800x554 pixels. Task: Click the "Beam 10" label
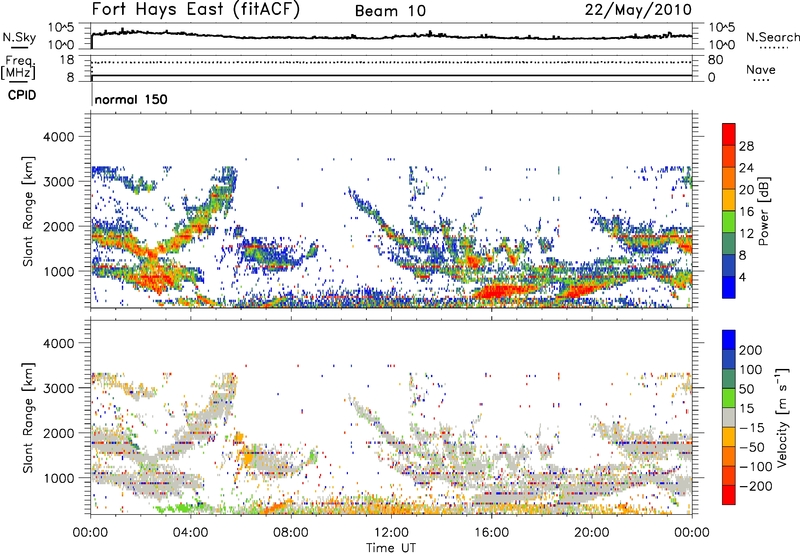point(390,11)
